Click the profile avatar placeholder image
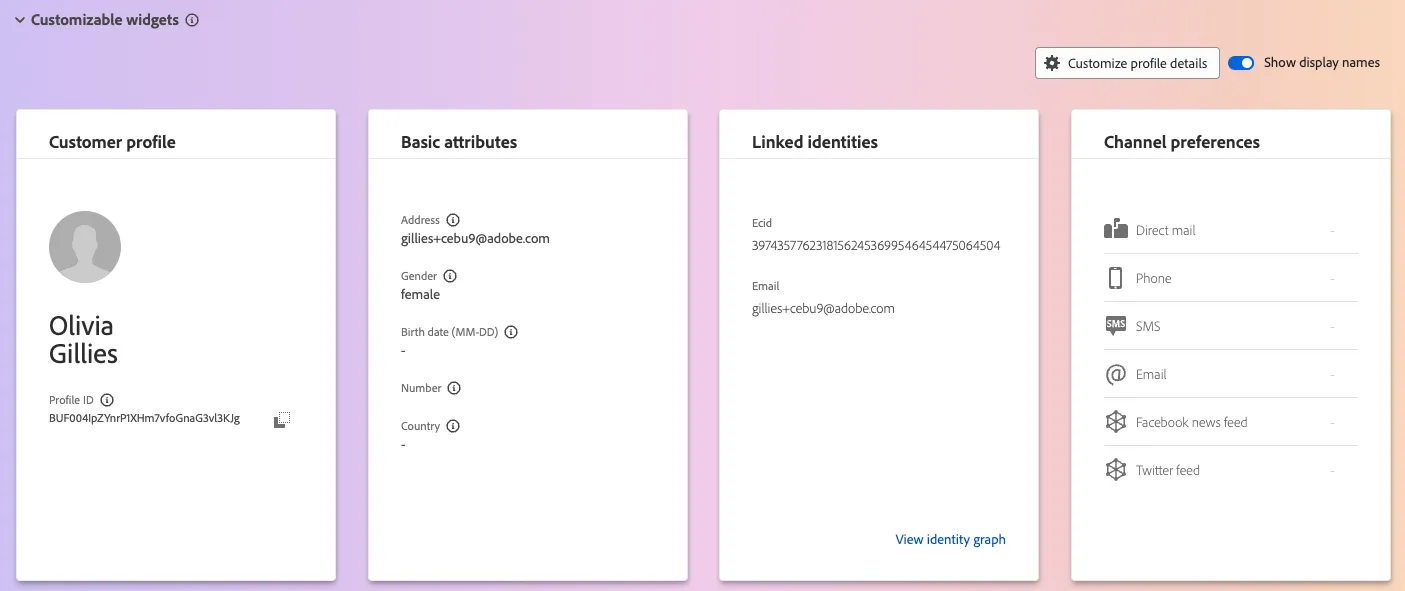This screenshot has width=1405, height=591. click(x=85, y=247)
